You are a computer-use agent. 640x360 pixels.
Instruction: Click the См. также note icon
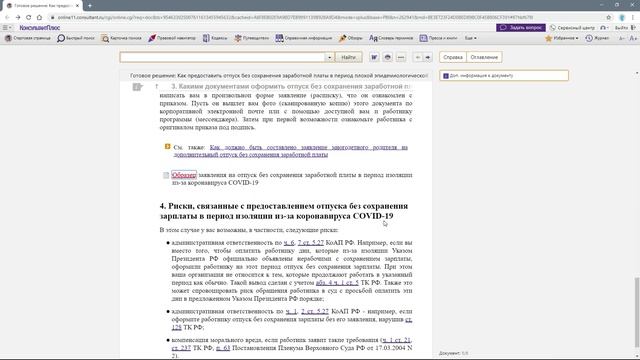pyautogui.click(x=167, y=146)
